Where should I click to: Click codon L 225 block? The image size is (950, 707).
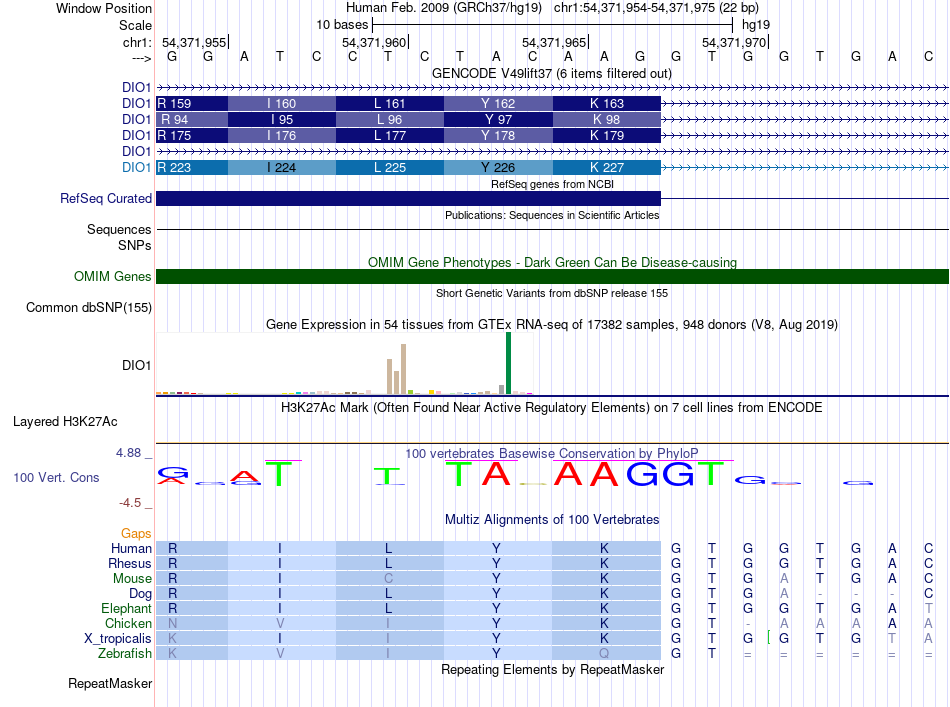390,167
